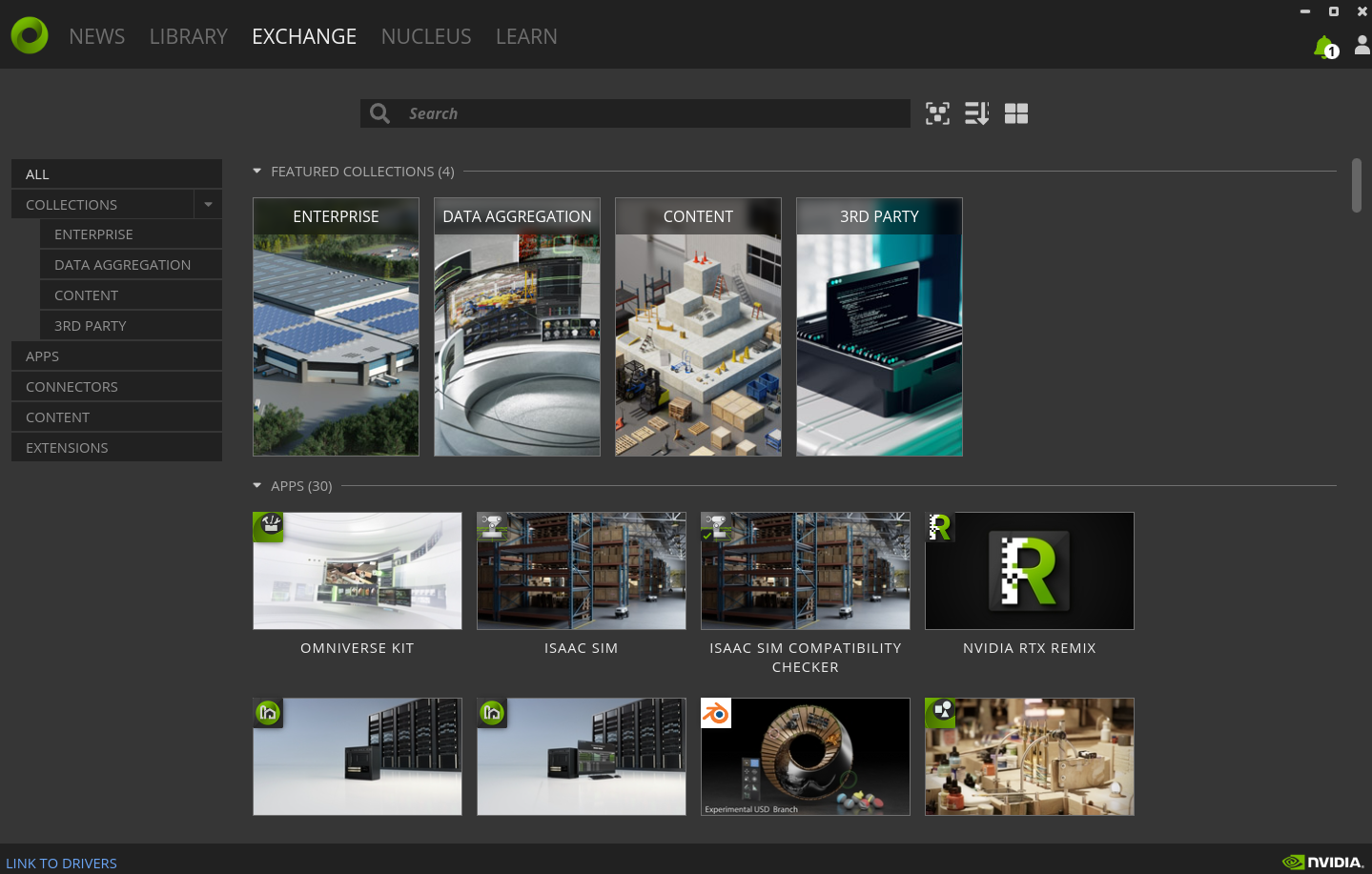
Task: Select 3RD PARTY in sidebar
Action: 131,326
